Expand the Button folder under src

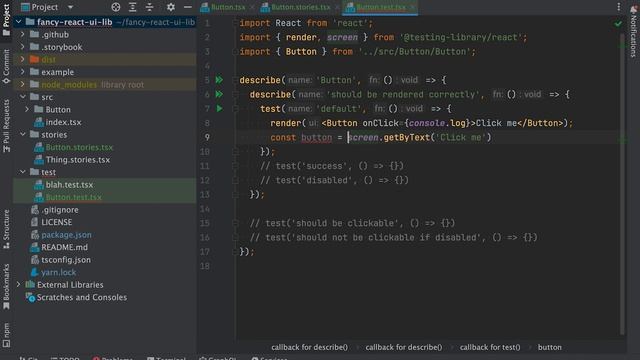tap(27, 109)
